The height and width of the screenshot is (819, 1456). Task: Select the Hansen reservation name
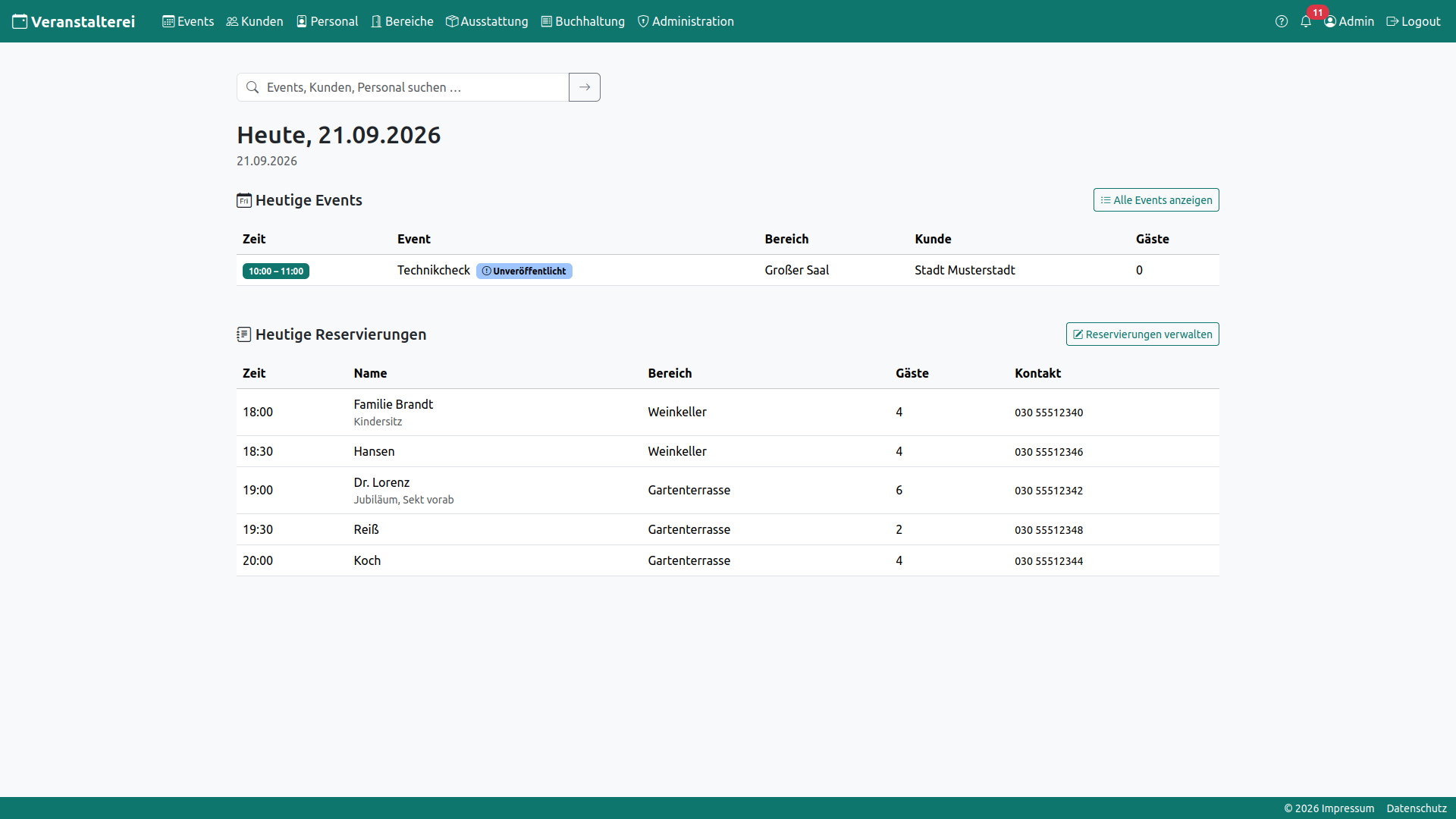pos(374,451)
